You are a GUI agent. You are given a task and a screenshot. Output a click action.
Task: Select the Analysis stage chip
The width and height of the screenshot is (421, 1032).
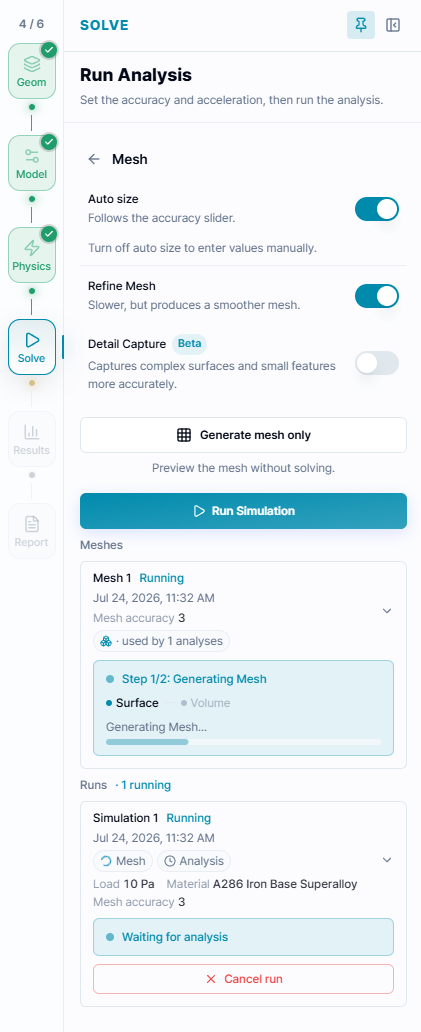pos(194,861)
